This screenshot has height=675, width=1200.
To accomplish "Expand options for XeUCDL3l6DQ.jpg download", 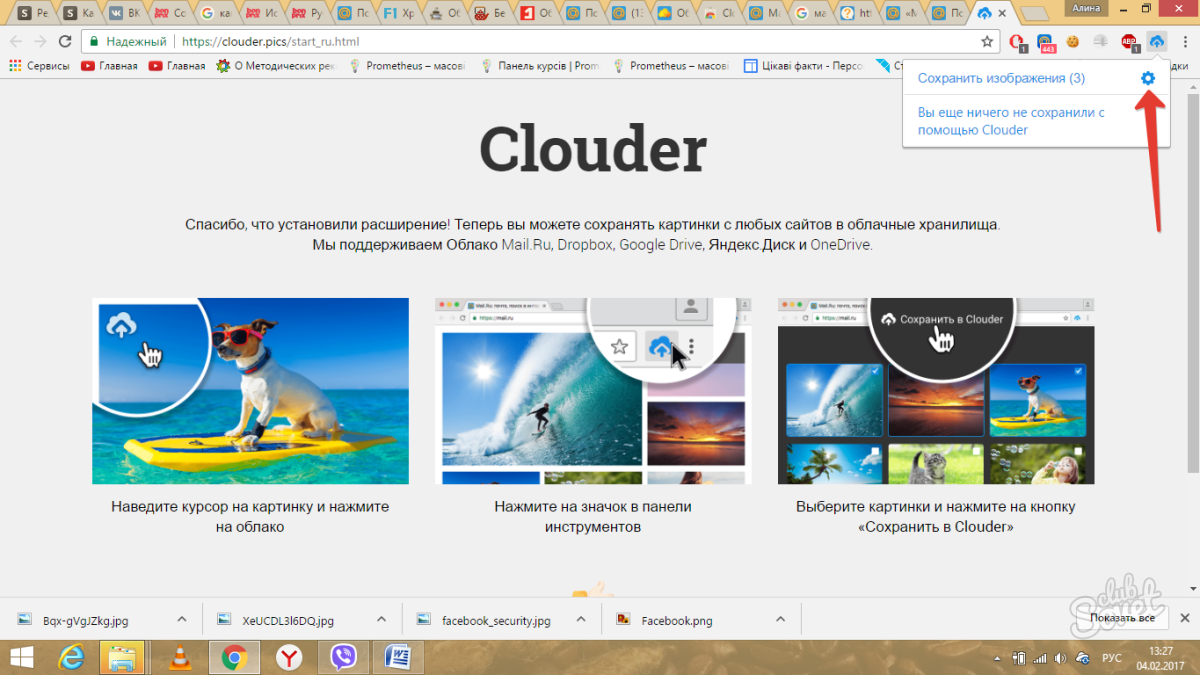I will pos(381,620).
